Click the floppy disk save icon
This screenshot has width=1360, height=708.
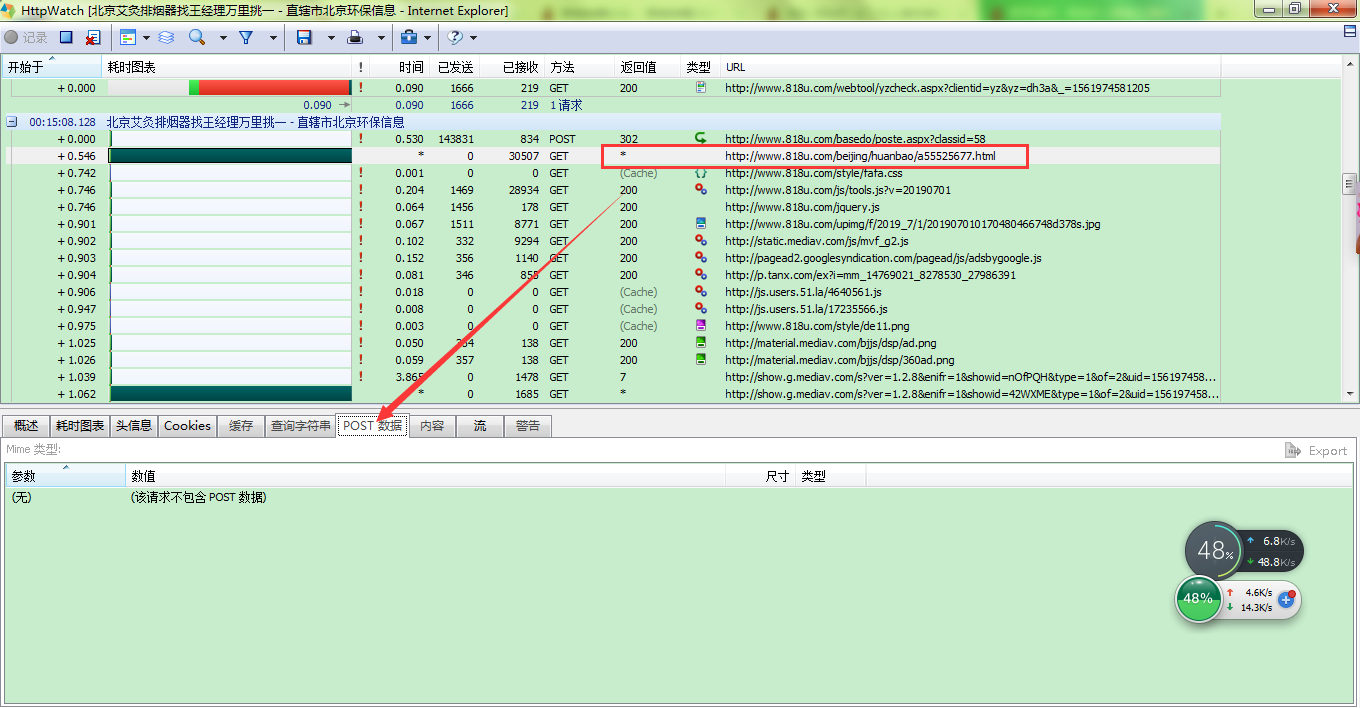(304, 37)
